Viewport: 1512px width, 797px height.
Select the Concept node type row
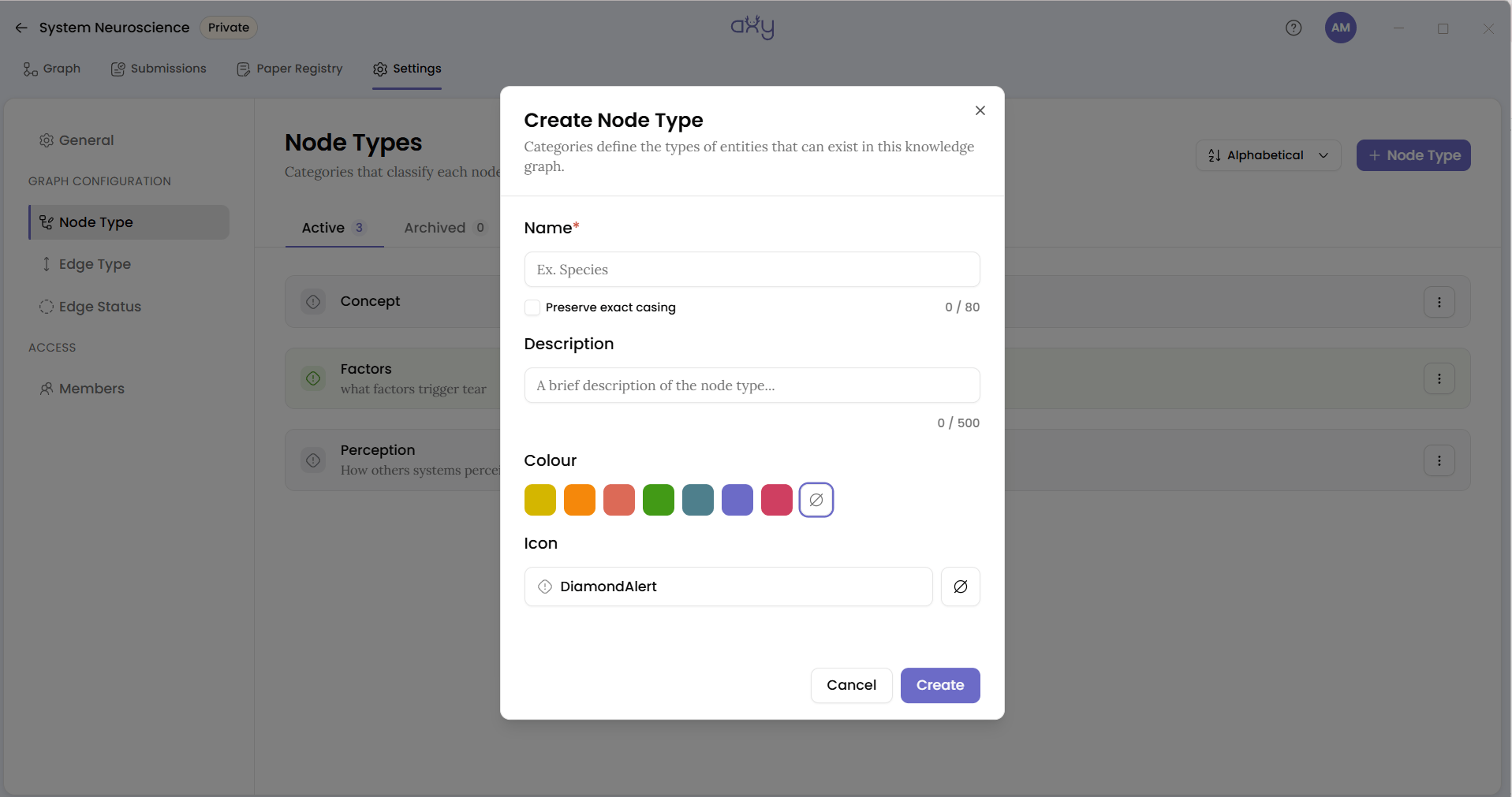click(x=877, y=302)
